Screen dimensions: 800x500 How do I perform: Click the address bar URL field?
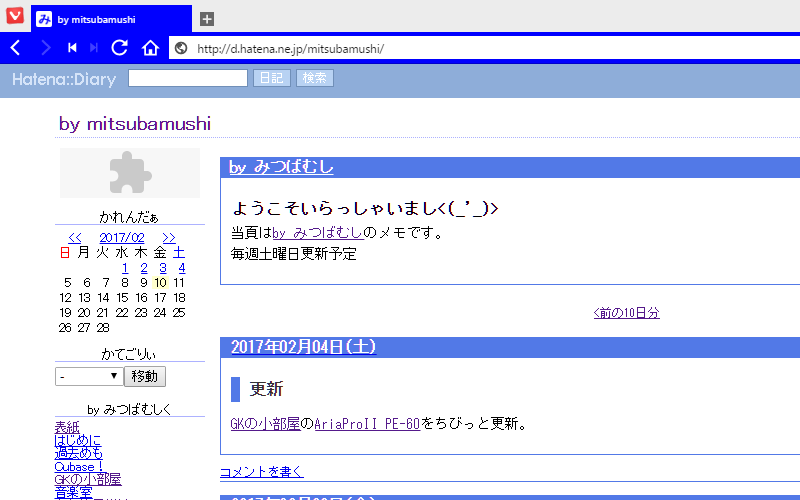pos(484,48)
